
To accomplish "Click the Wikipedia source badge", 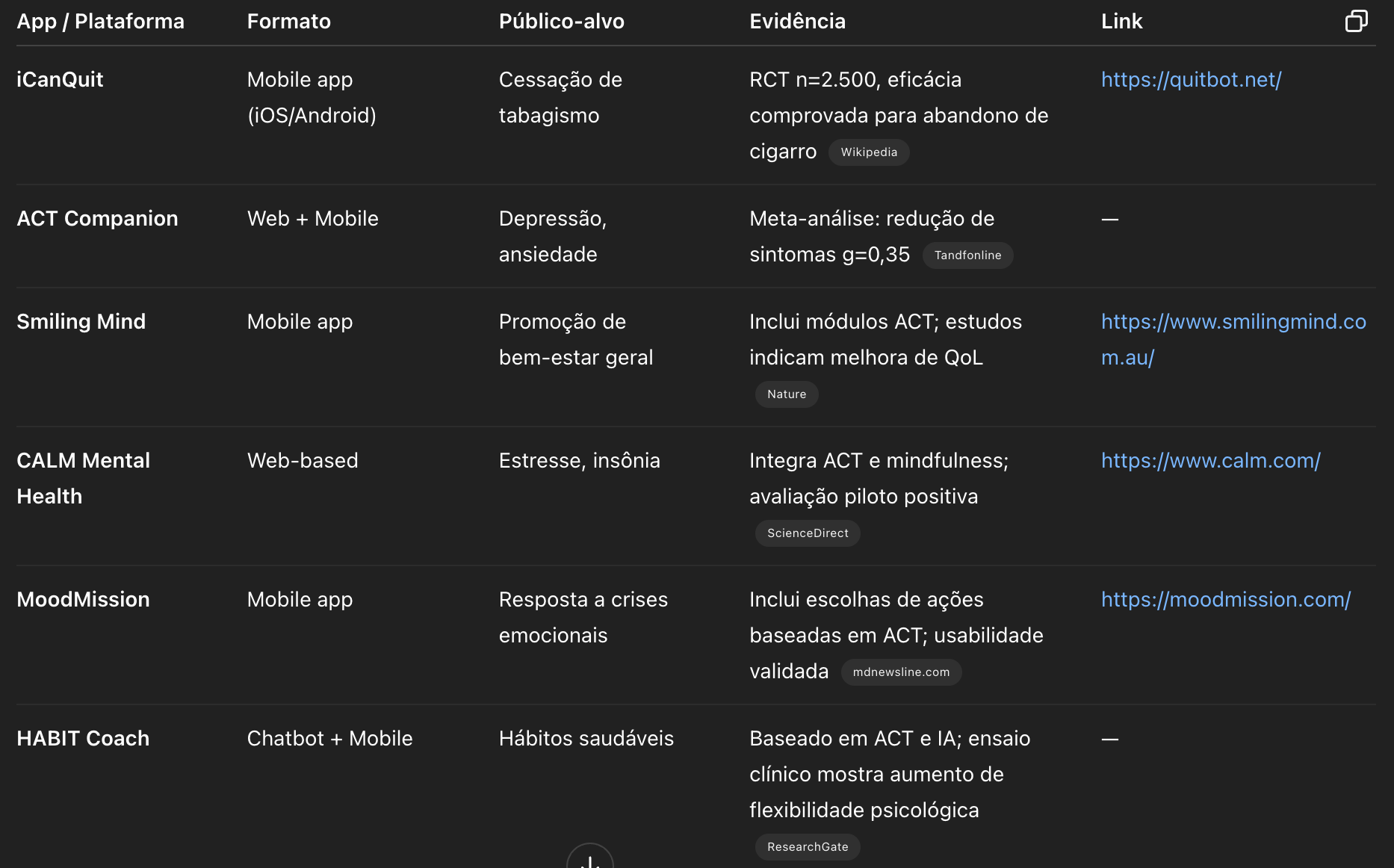I will coord(869,152).
